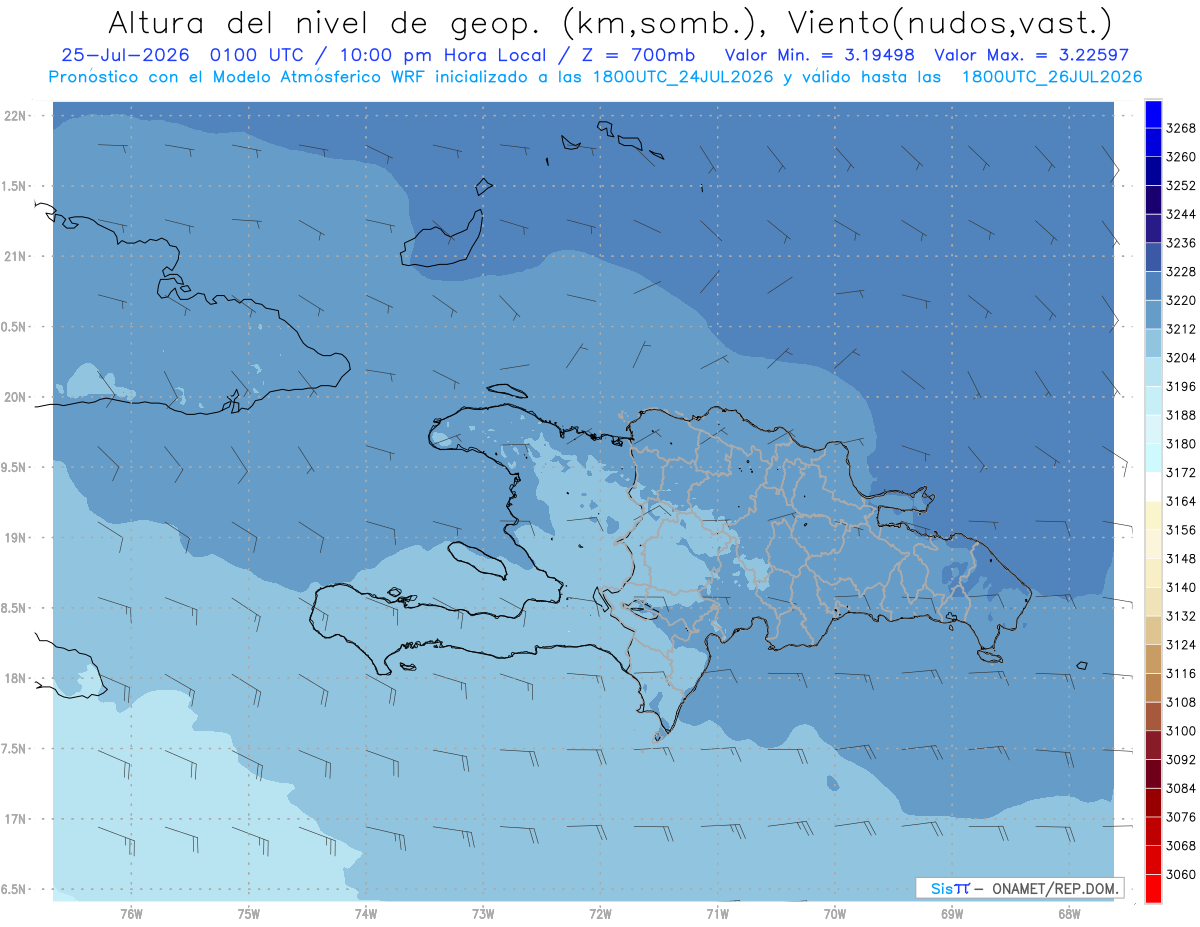Click the '70W' longitude label

click(x=835, y=913)
